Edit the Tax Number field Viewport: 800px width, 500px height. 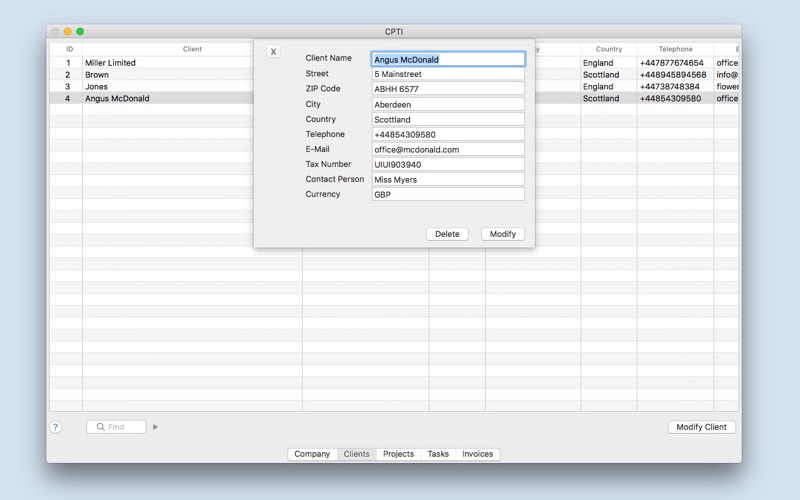click(x=448, y=164)
